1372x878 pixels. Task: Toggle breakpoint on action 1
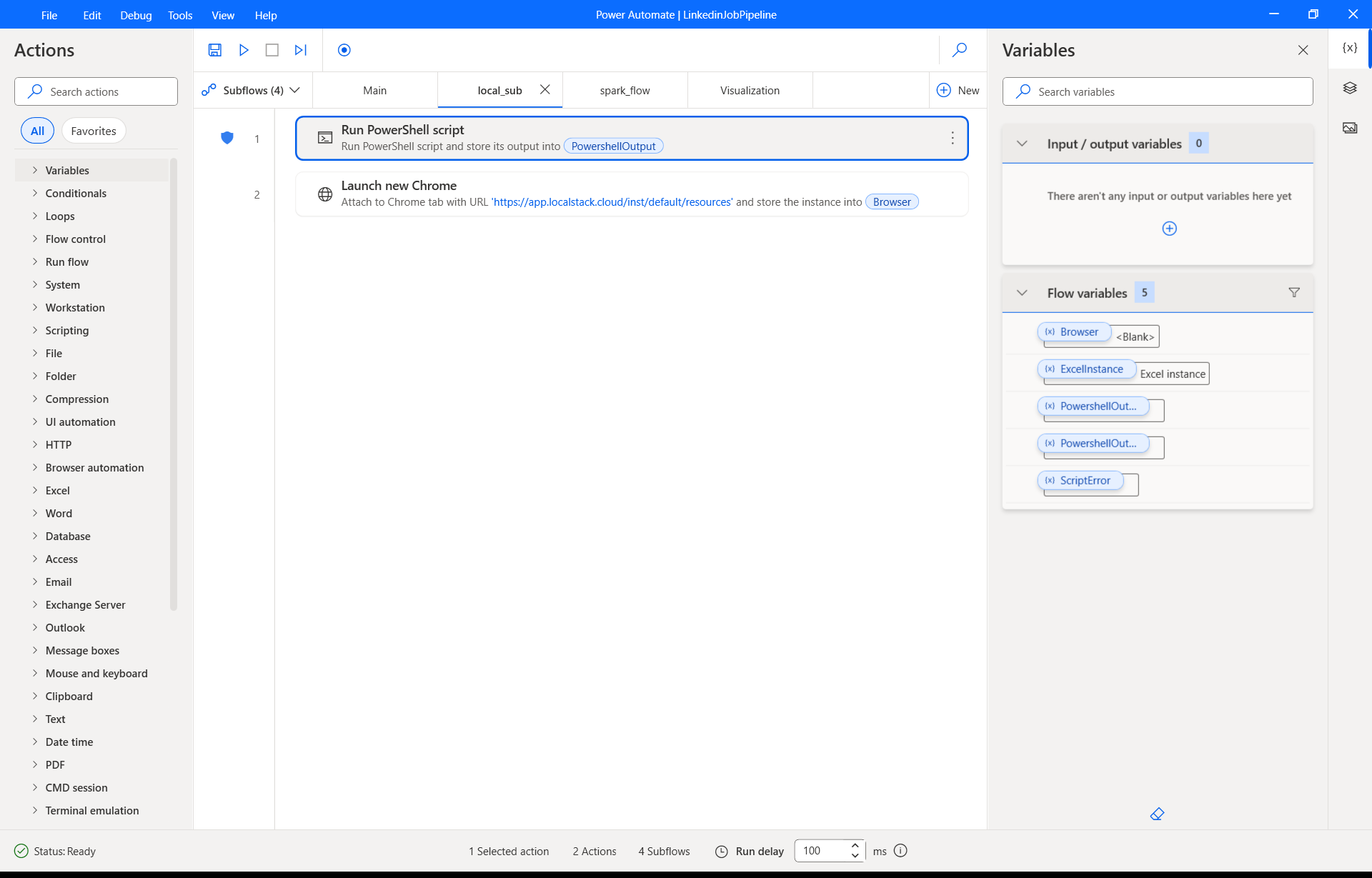(x=227, y=139)
